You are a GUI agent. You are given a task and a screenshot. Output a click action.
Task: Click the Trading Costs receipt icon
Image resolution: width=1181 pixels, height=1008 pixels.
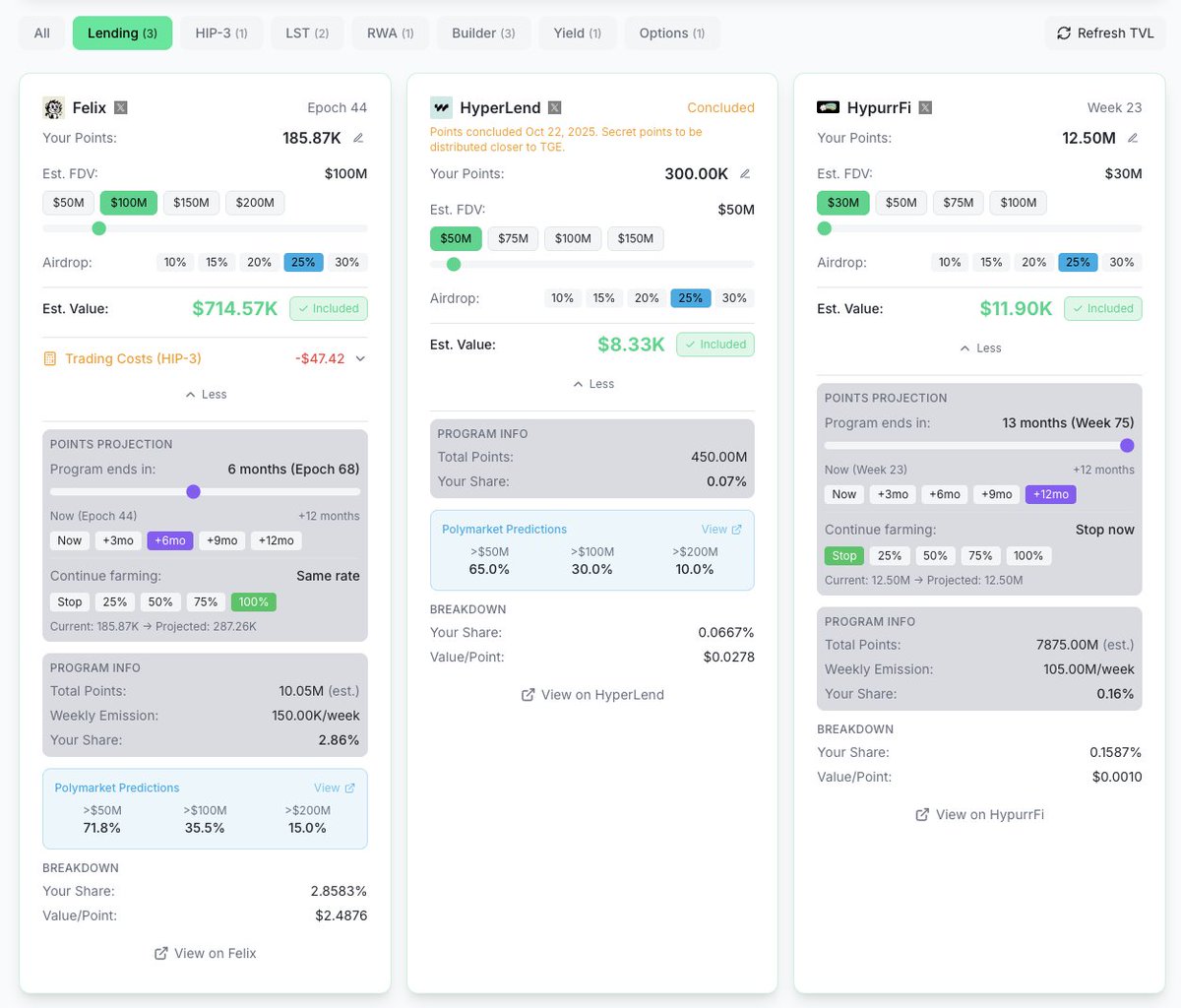[50, 358]
